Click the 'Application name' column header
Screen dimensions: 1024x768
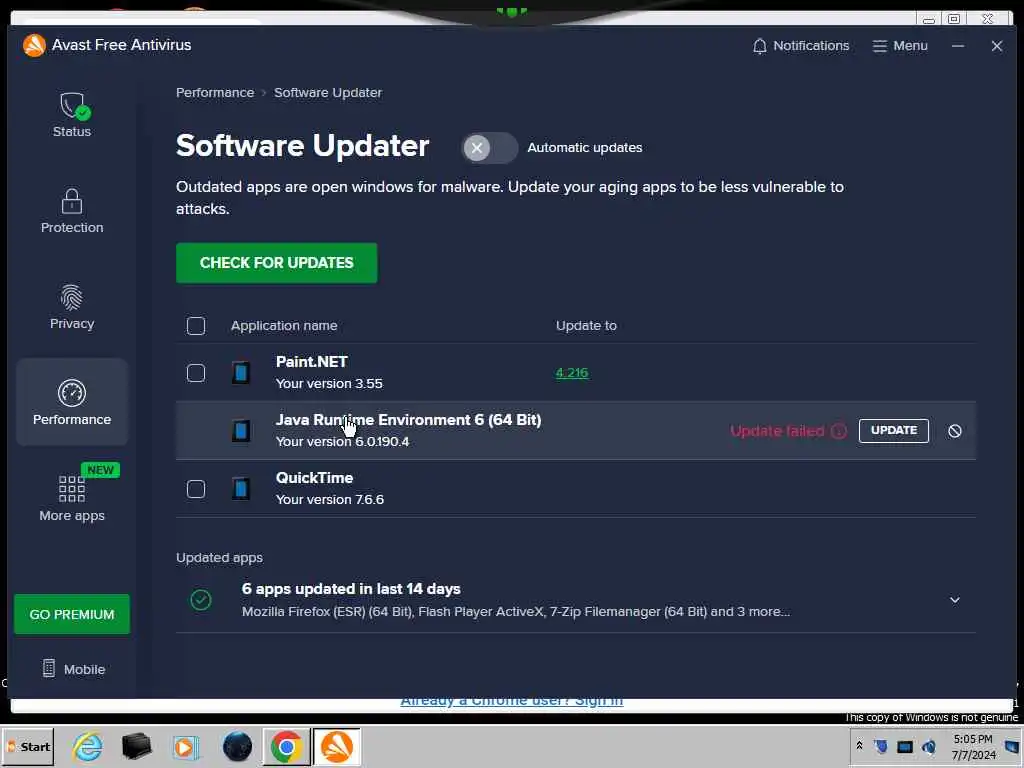(x=284, y=325)
